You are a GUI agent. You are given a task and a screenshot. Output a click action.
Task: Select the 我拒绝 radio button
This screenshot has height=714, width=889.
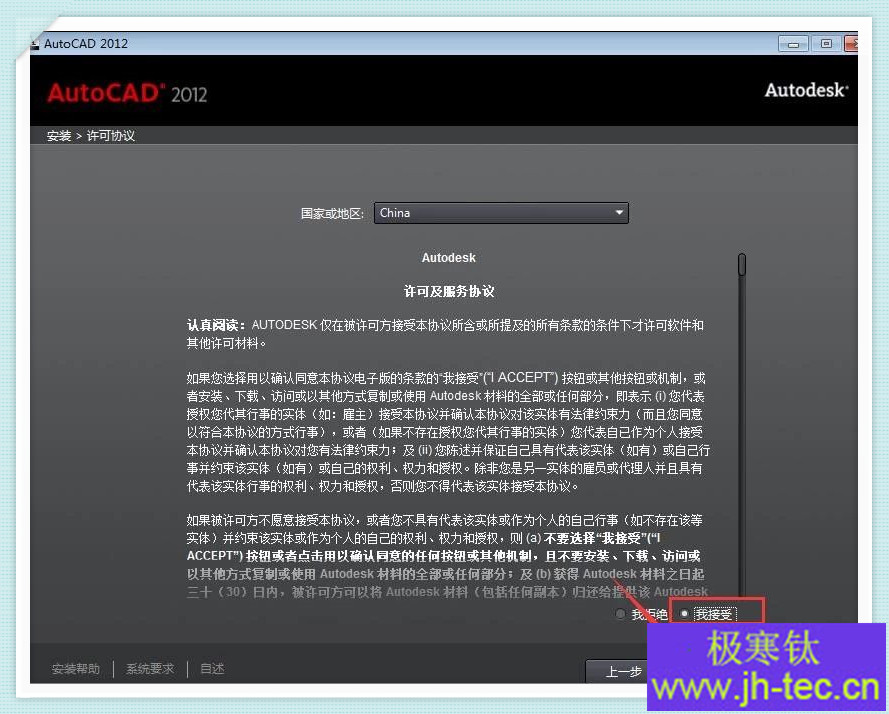coord(620,614)
